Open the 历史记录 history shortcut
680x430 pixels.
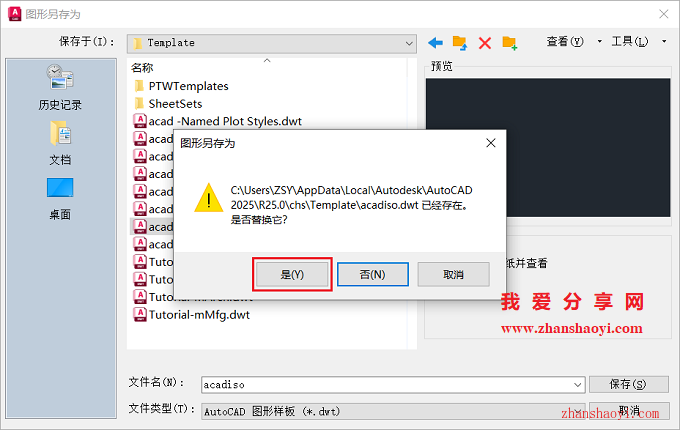[x=60, y=87]
